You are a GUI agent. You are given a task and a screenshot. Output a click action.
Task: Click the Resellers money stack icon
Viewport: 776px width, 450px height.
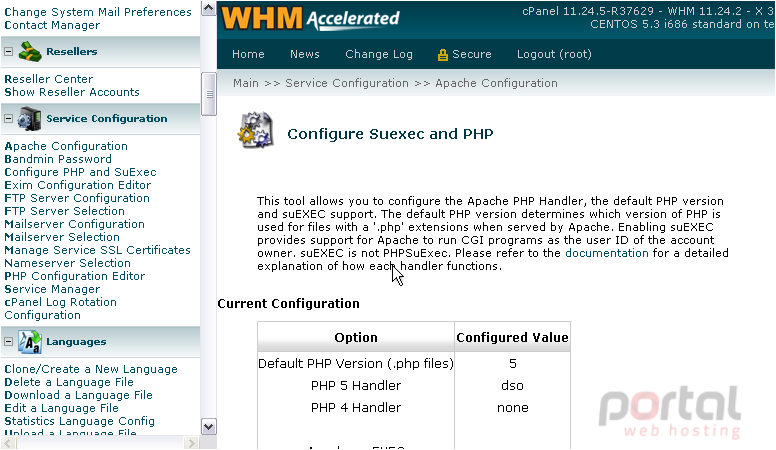(x=30, y=51)
